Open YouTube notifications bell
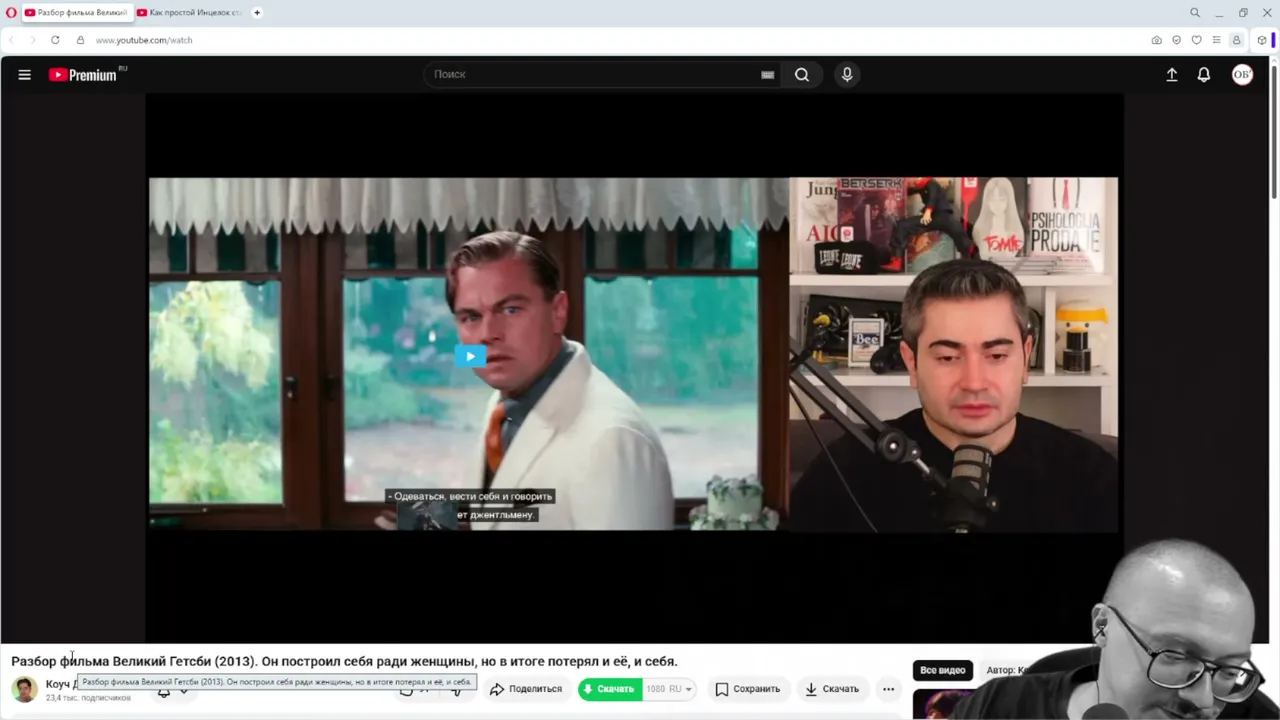 pos(1204,74)
